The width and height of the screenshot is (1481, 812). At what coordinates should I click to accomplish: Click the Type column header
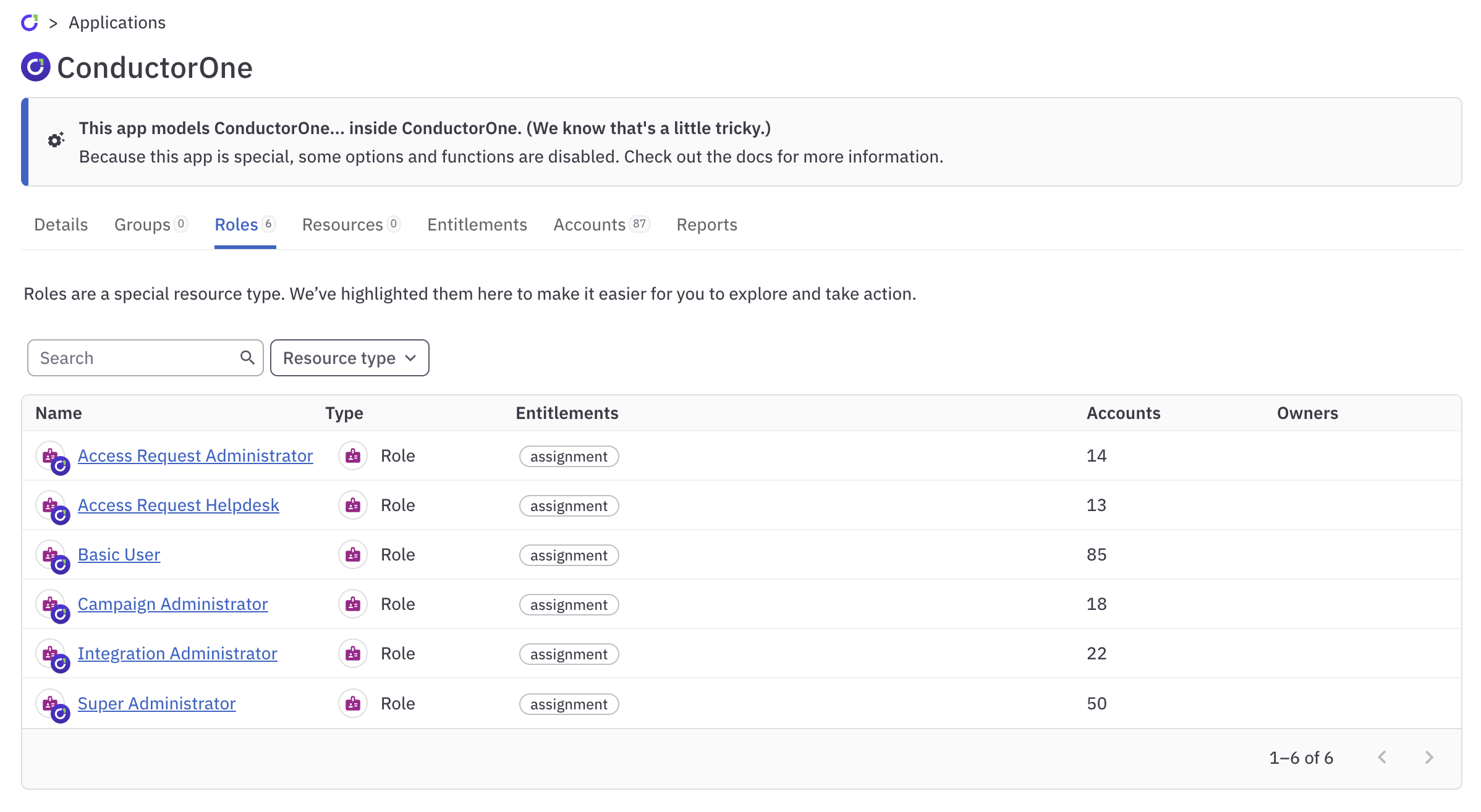344,413
